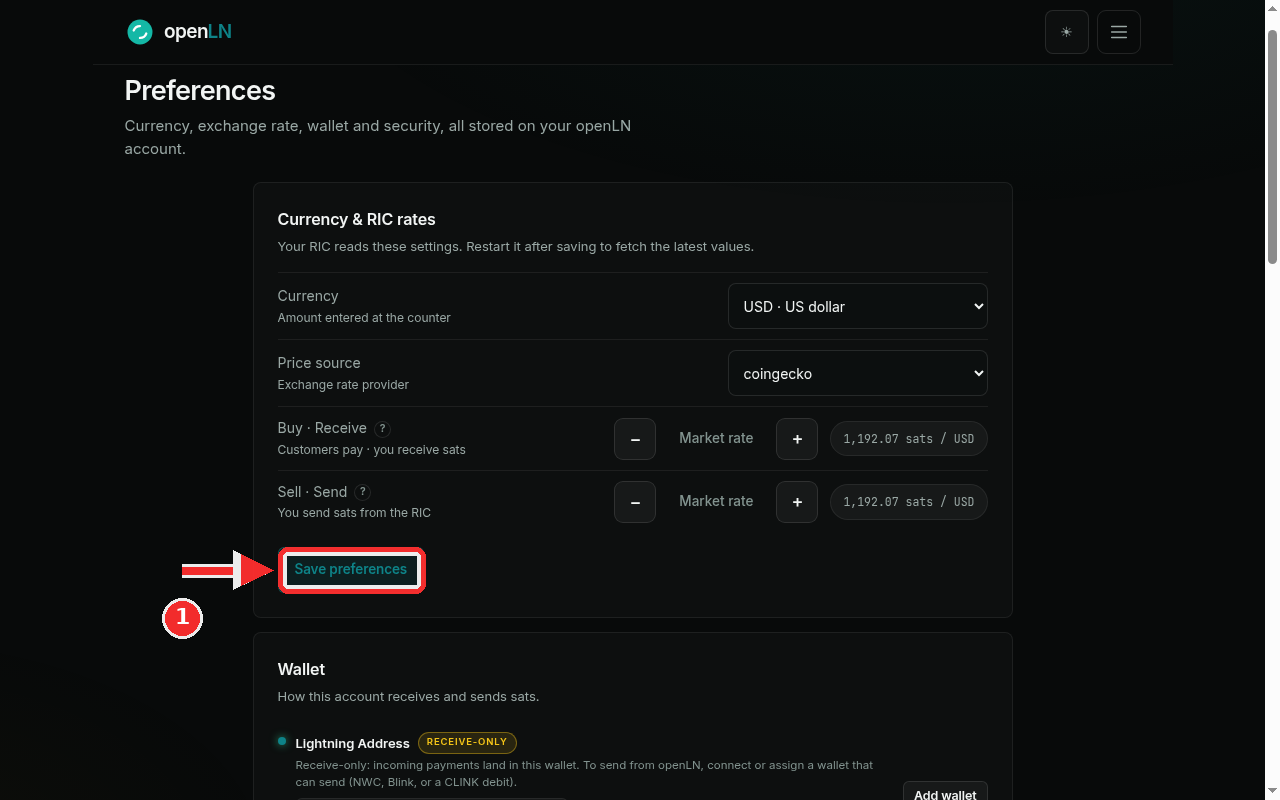Click the Add wallet button
Screen dimensions: 1280x800
[x=945, y=791]
